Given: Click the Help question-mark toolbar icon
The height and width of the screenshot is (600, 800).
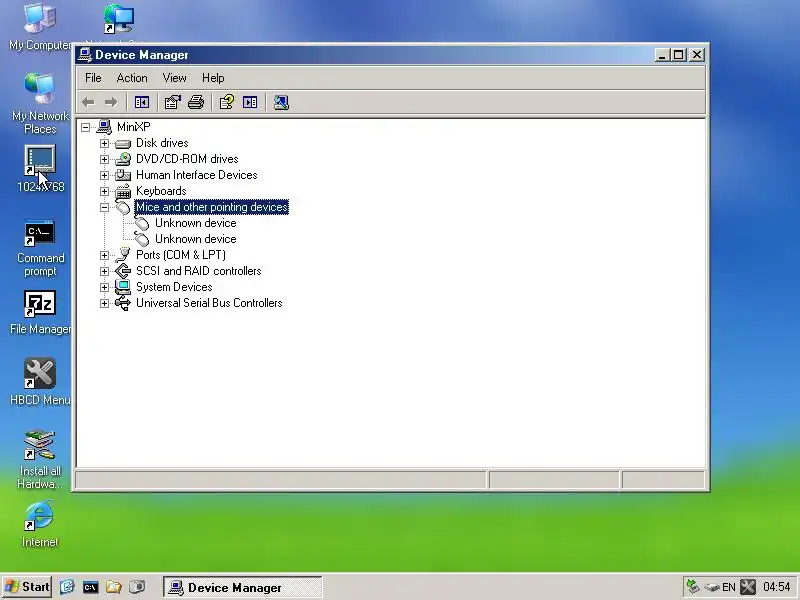Looking at the screenshot, I should 227,103.
